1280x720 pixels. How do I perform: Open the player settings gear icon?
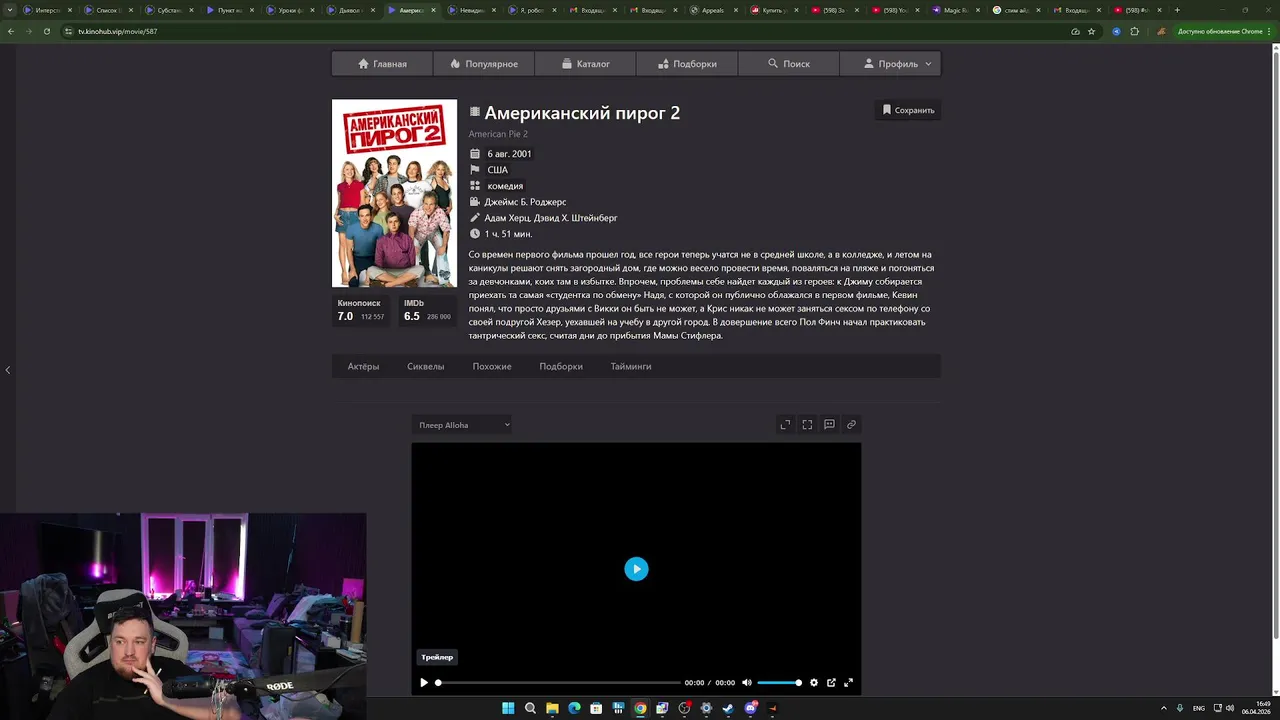click(814, 683)
